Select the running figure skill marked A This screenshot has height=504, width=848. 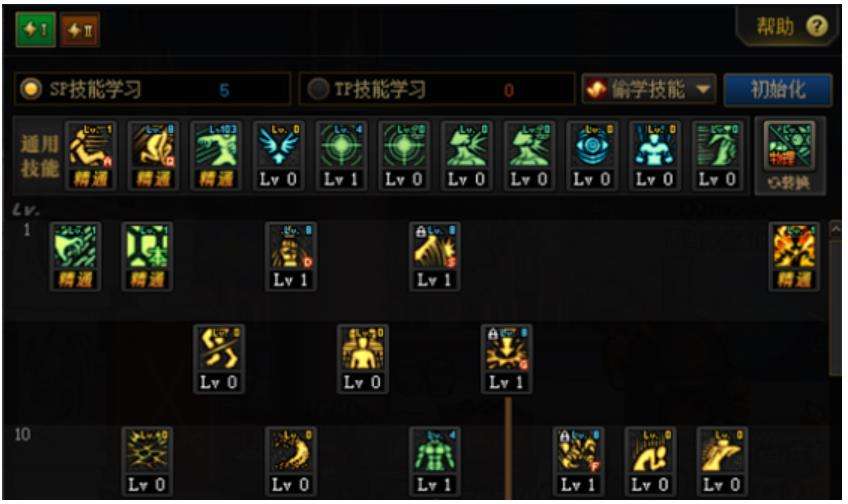click(90, 156)
